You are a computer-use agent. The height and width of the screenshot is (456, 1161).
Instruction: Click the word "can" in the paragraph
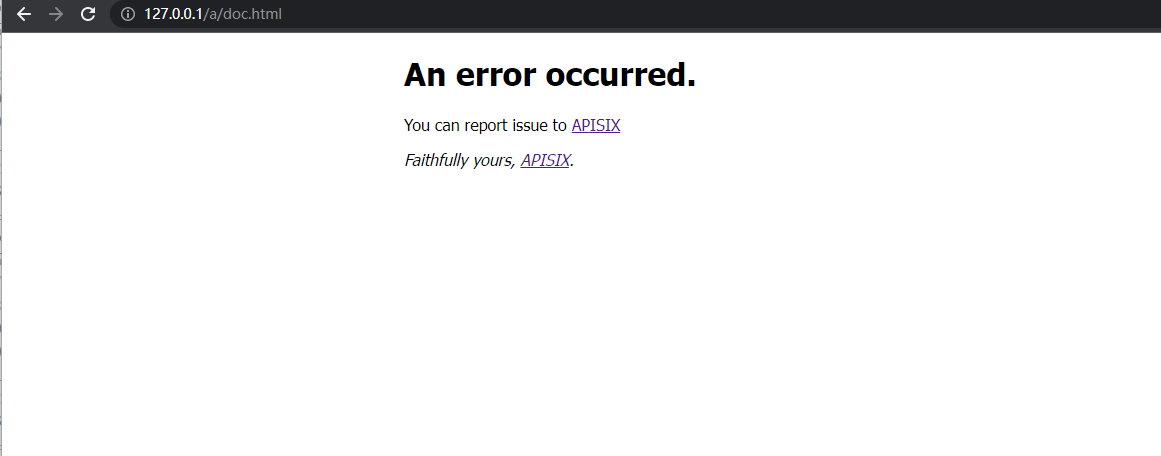pyautogui.click(x=447, y=127)
